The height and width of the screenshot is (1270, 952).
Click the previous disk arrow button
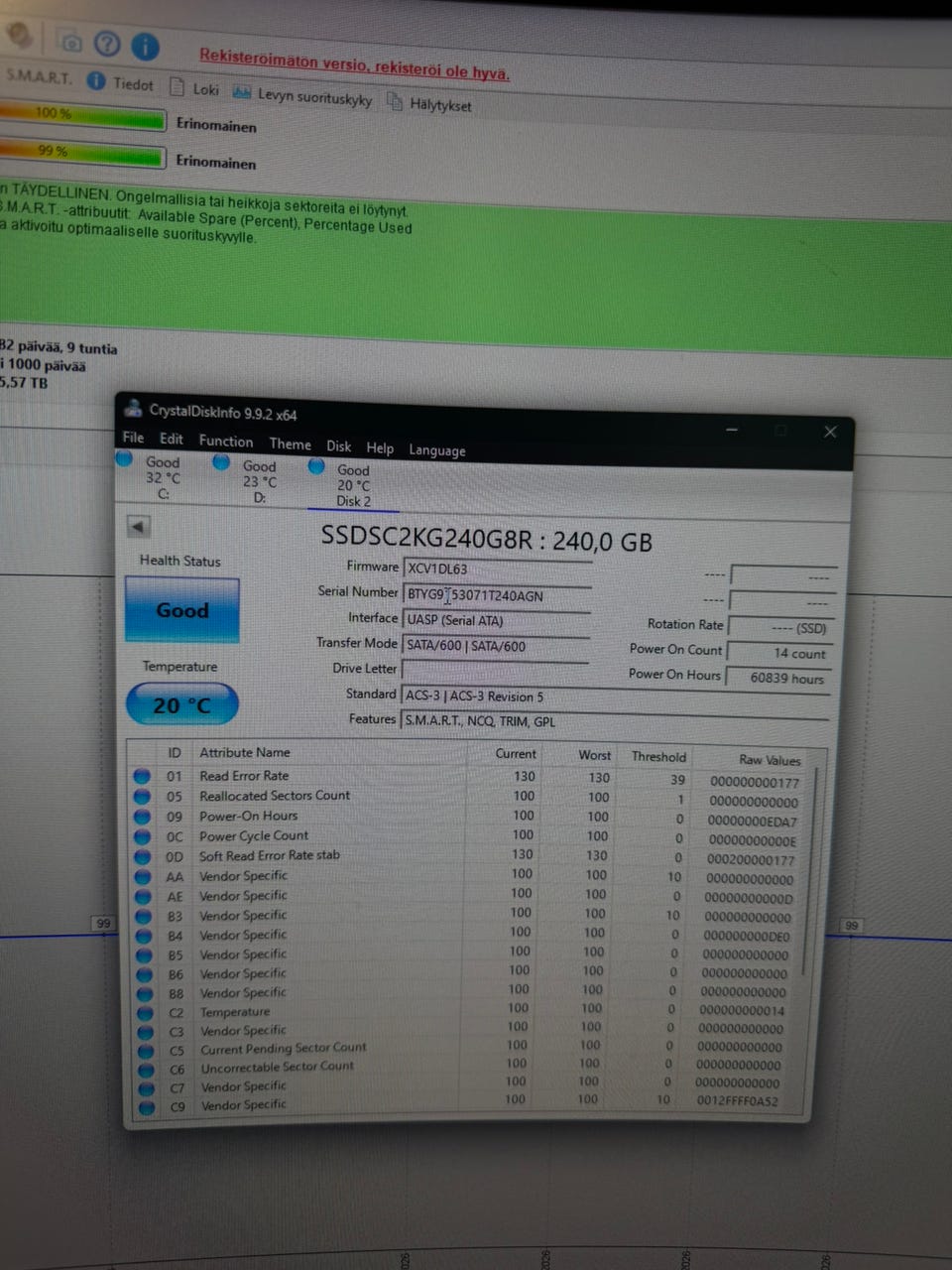[x=139, y=527]
